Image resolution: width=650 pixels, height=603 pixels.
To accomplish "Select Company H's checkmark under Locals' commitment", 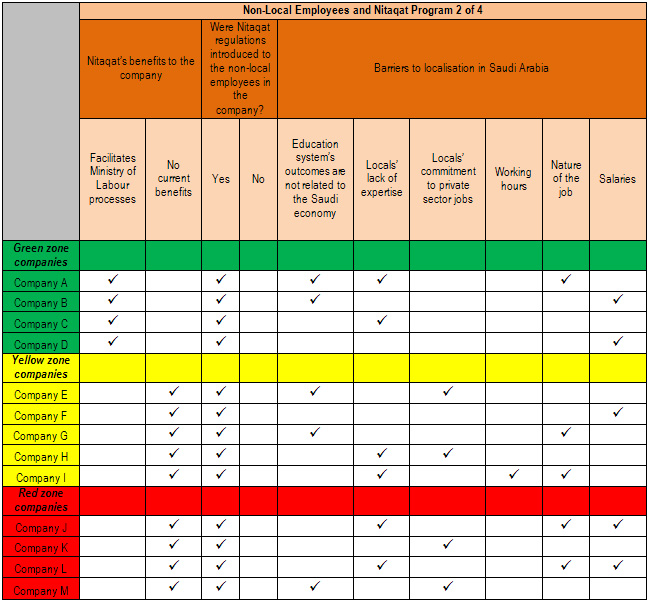I will (448, 453).
